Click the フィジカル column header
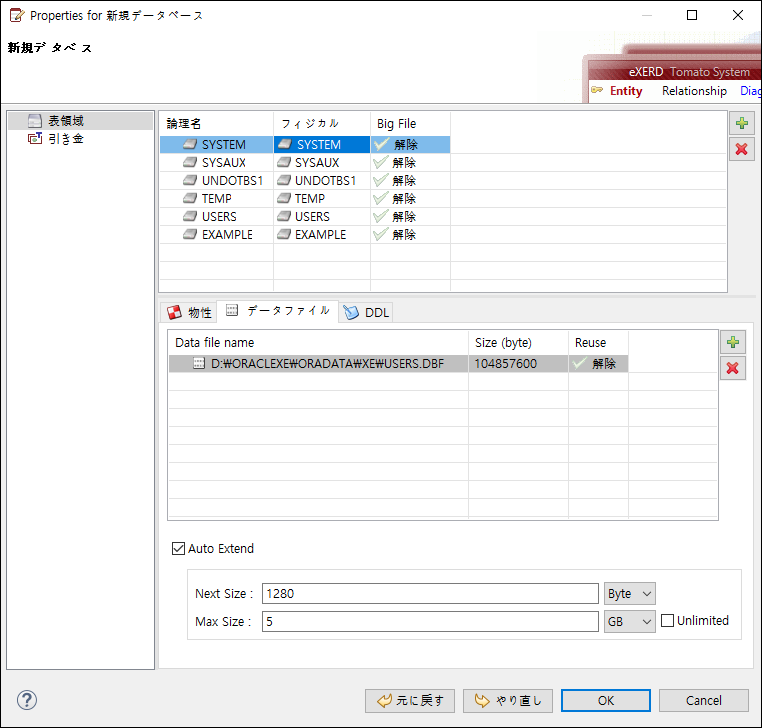 click(322, 123)
